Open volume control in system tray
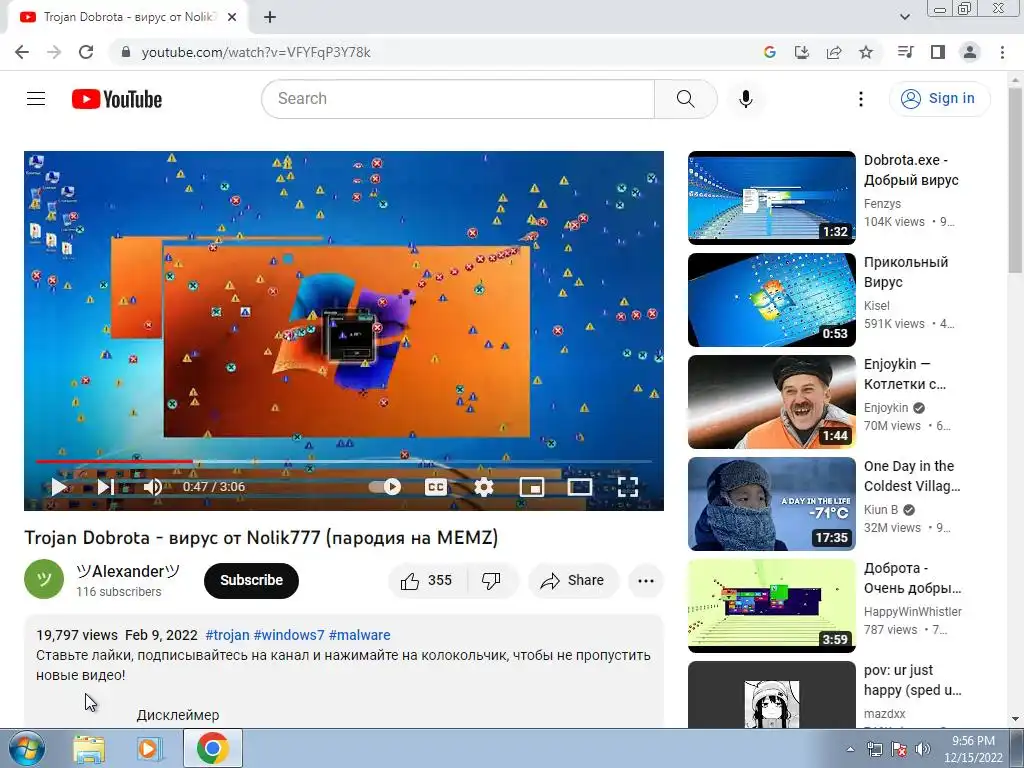Image resolution: width=1024 pixels, height=768 pixels. click(x=923, y=750)
